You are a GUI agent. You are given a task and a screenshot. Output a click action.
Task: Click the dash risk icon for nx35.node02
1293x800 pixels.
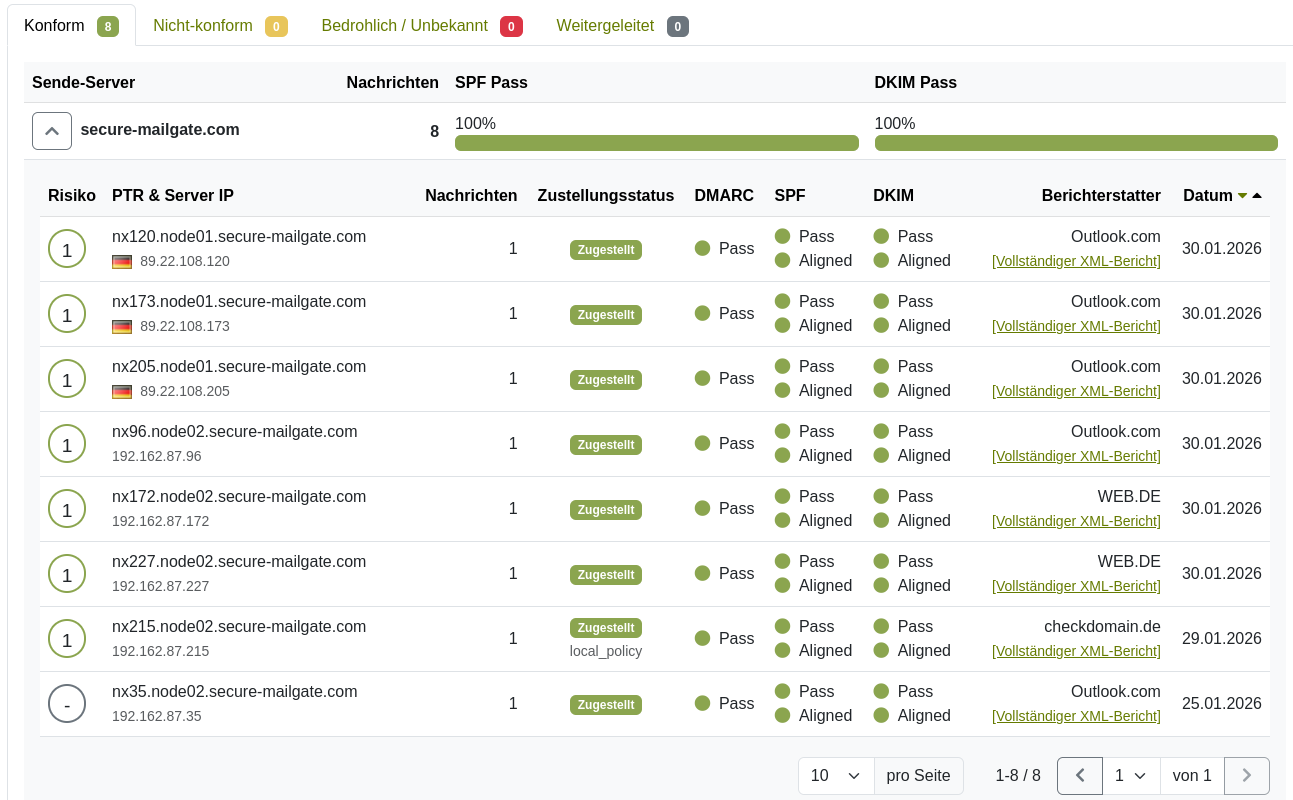(67, 704)
